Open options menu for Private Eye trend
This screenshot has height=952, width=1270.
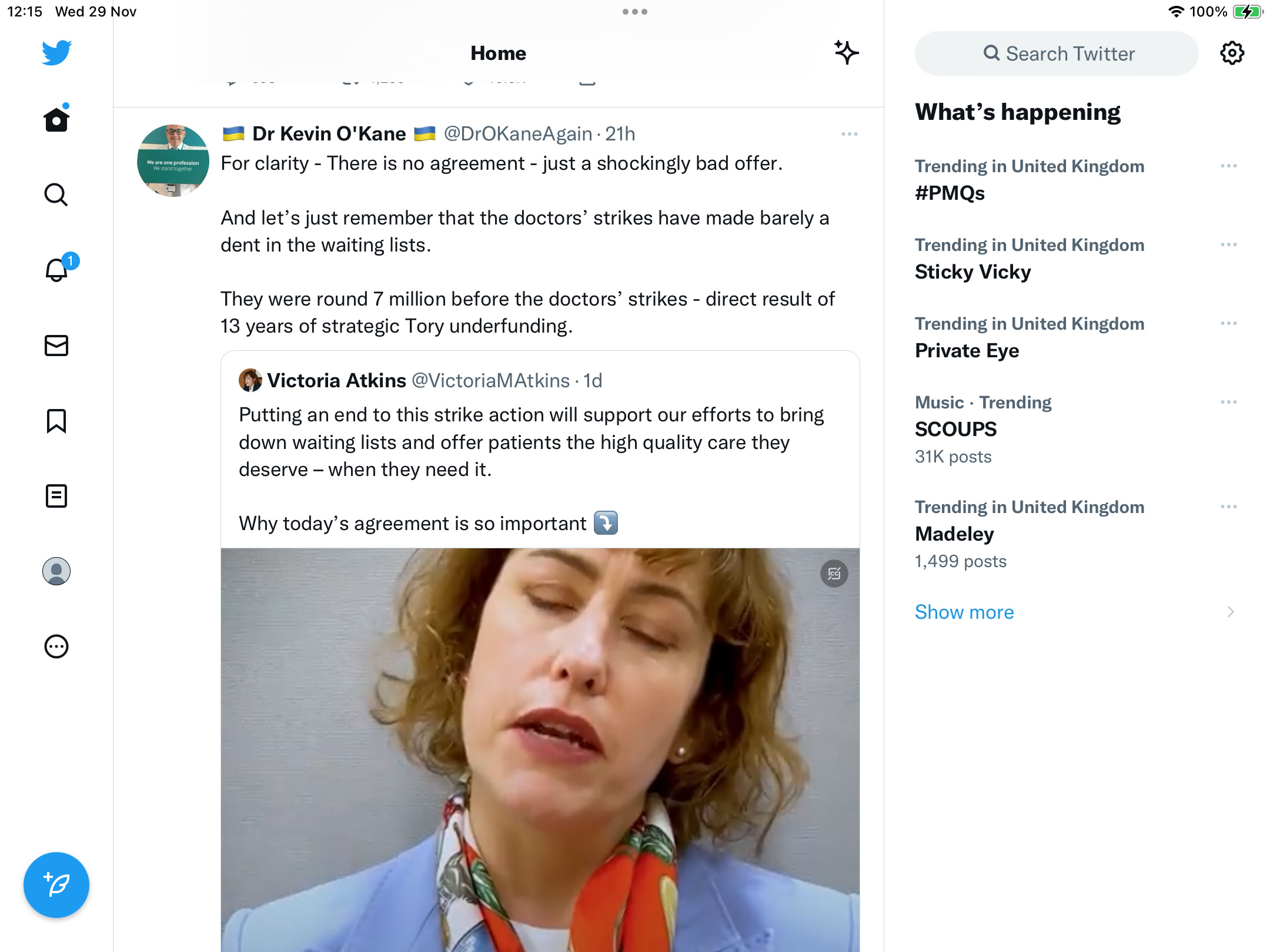click(x=1228, y=324)
